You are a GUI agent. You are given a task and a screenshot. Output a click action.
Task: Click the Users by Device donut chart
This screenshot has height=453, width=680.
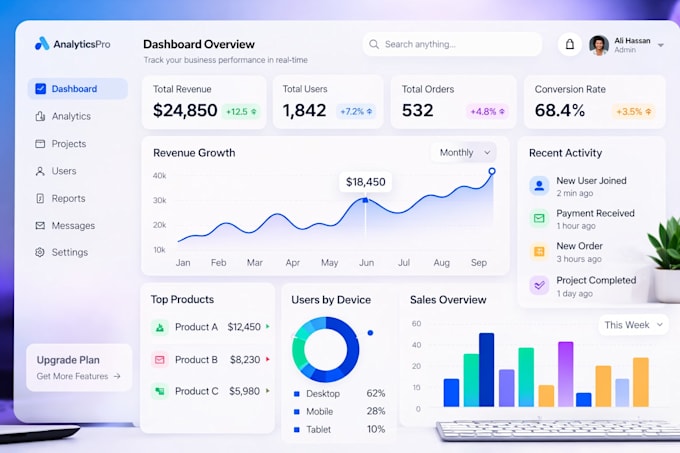(326, 349)
